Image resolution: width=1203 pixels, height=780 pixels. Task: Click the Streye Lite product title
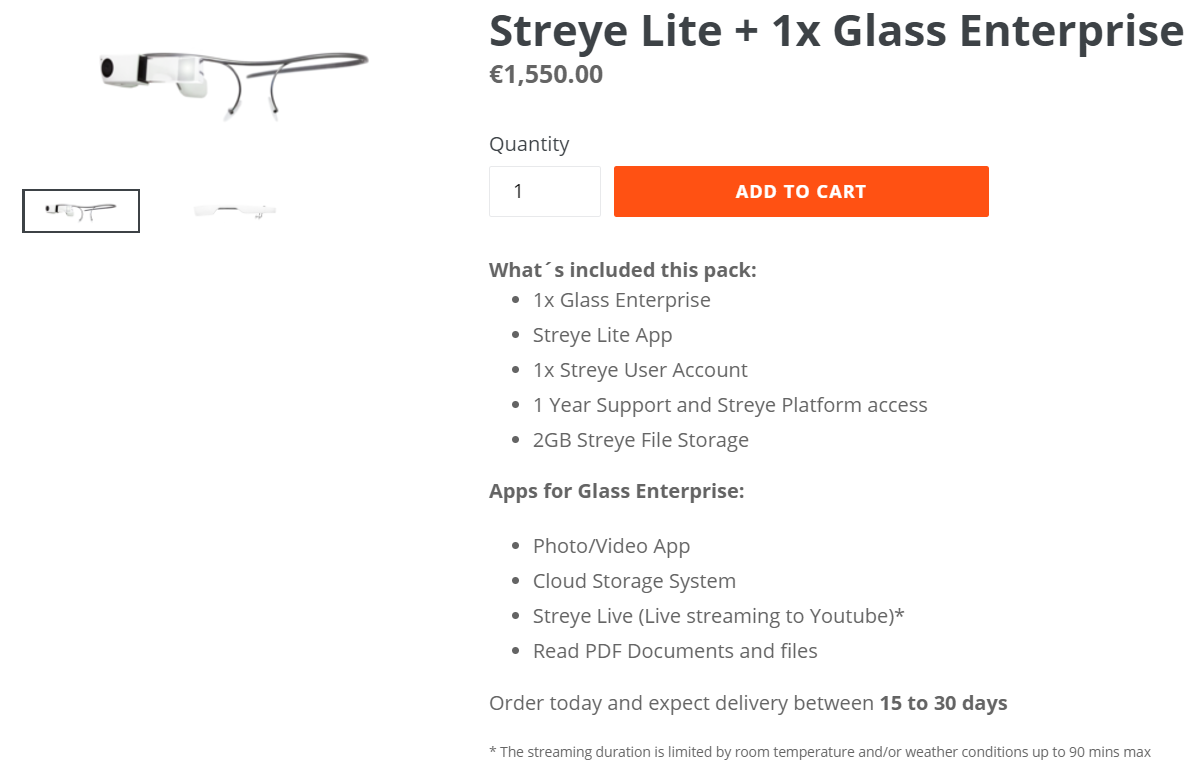[836, 30]
